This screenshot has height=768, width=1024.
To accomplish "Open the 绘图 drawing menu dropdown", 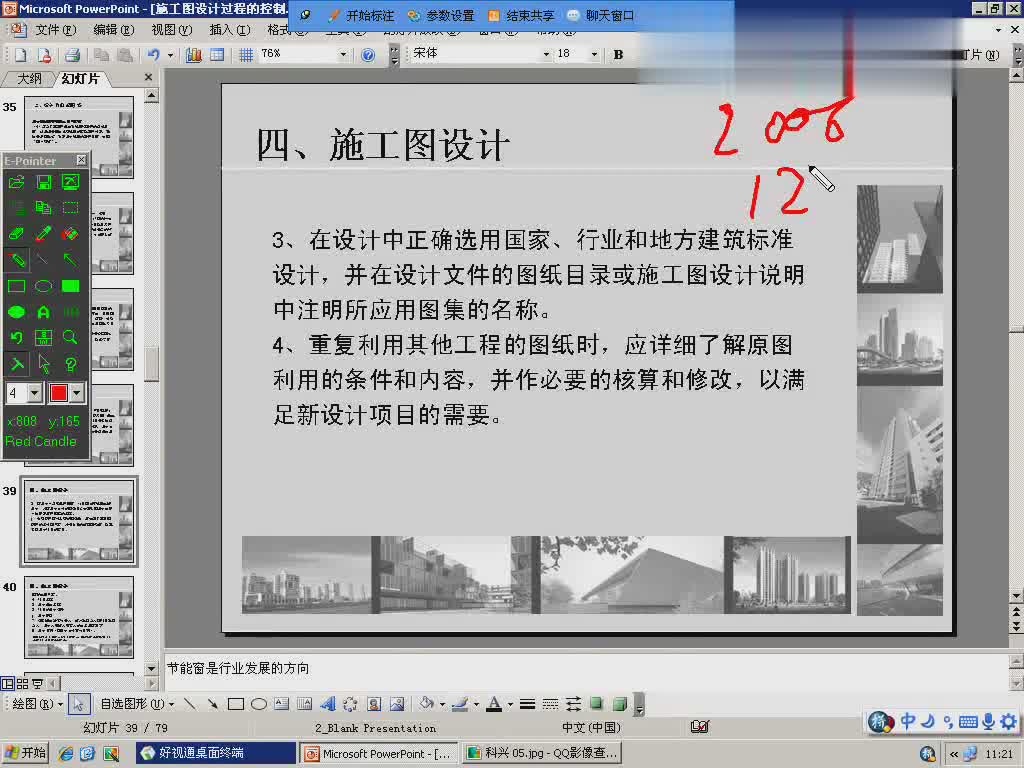I will click(37, 704).
